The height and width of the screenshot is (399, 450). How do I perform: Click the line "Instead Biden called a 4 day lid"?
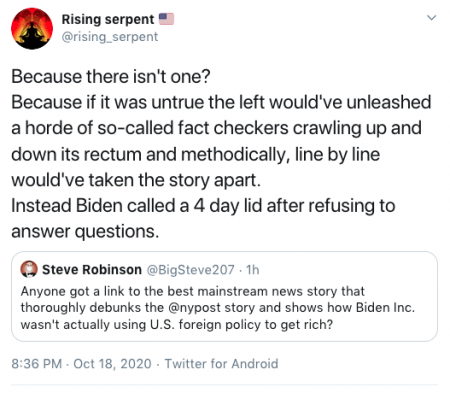click(x=134, y=206)
